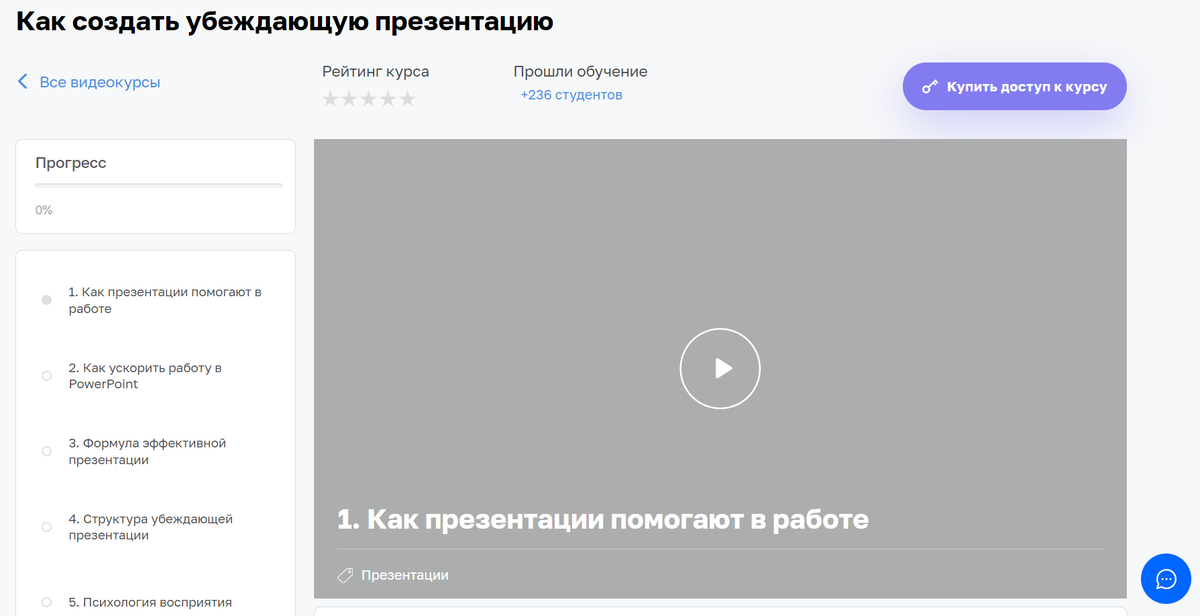Open the chat support widget

(1164, 578)
